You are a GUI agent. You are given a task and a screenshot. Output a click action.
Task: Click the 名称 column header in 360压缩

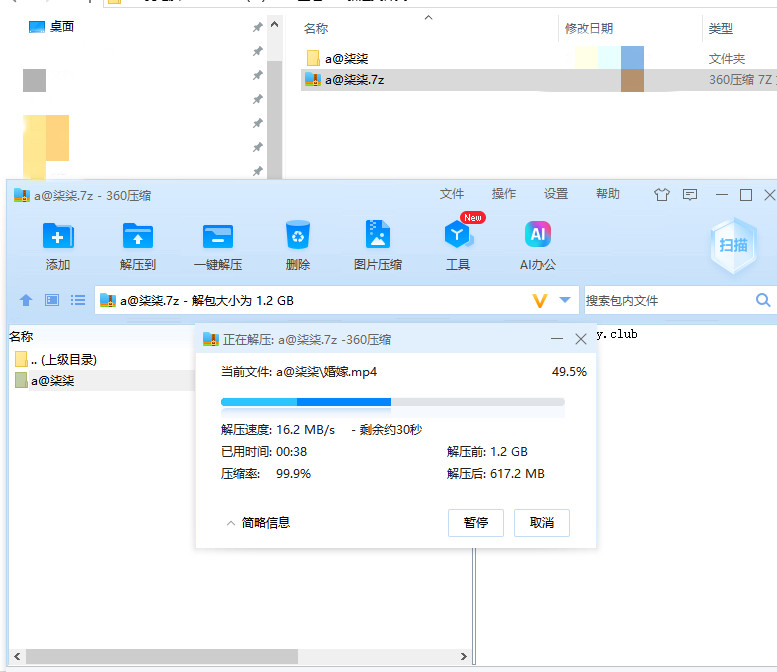click(x=21, y=336)
